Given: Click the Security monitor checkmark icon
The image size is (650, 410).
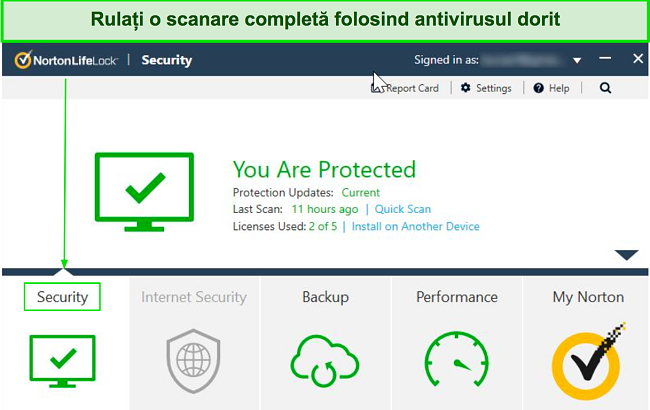Looking at the screenshot, I should pyautogui.click(x=62, y=359).
